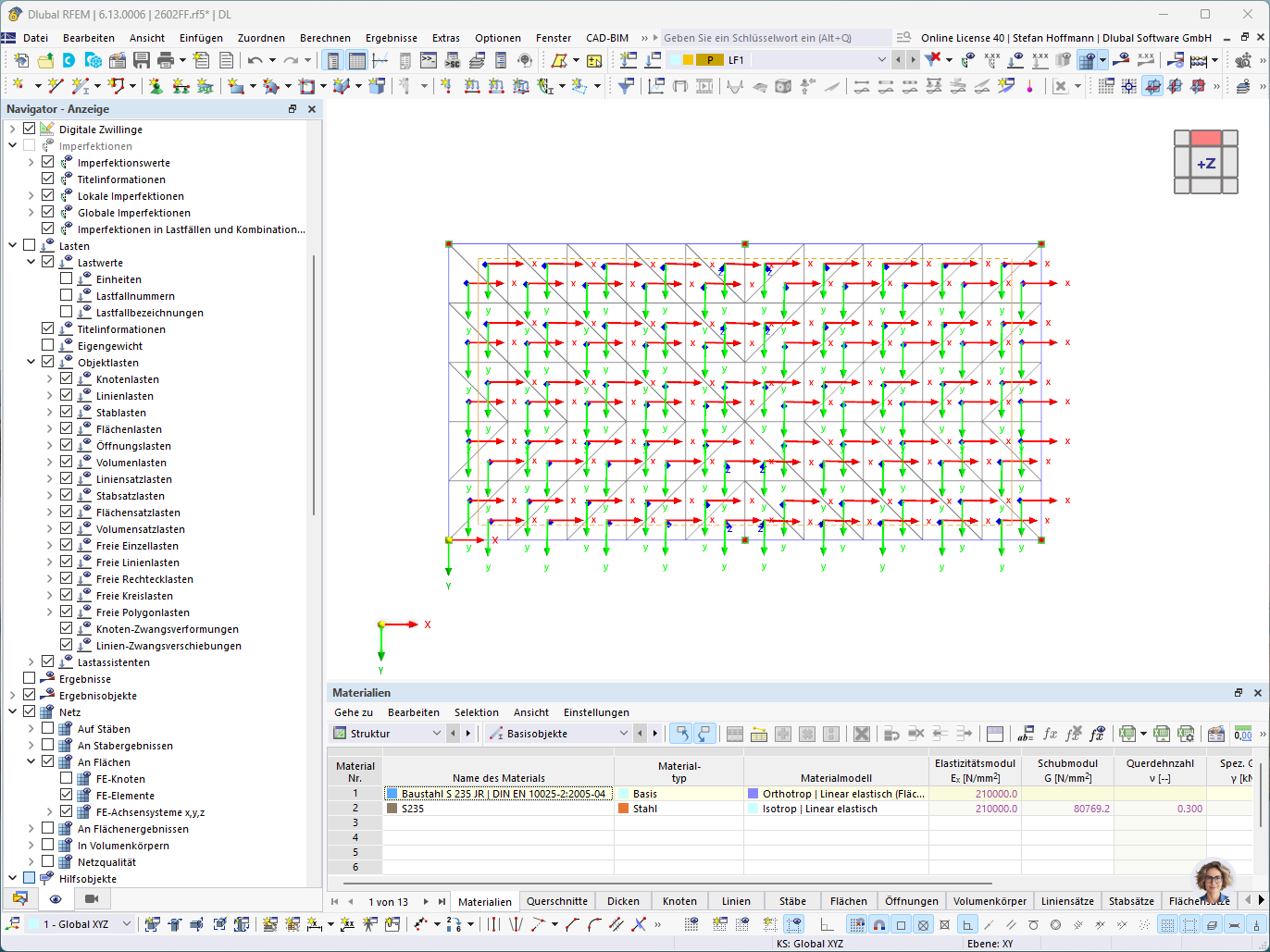Enable the Einheiten checkbox under Lastwerte
Image resolution: width=1270 pixels, height=952 pixels.
pyautogui.click(x=65, y=278)
